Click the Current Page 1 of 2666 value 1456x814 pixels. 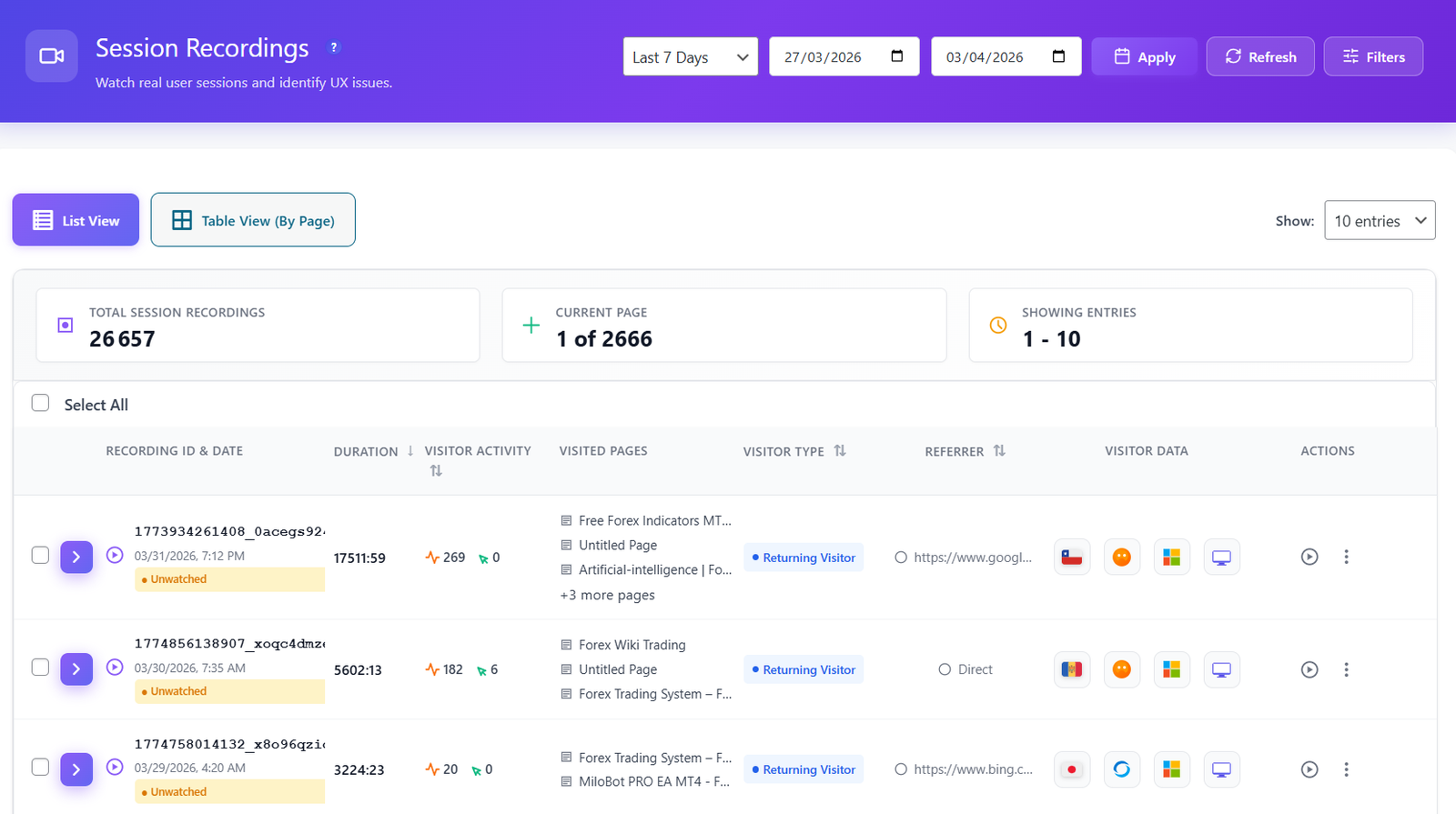click(604, 338)
